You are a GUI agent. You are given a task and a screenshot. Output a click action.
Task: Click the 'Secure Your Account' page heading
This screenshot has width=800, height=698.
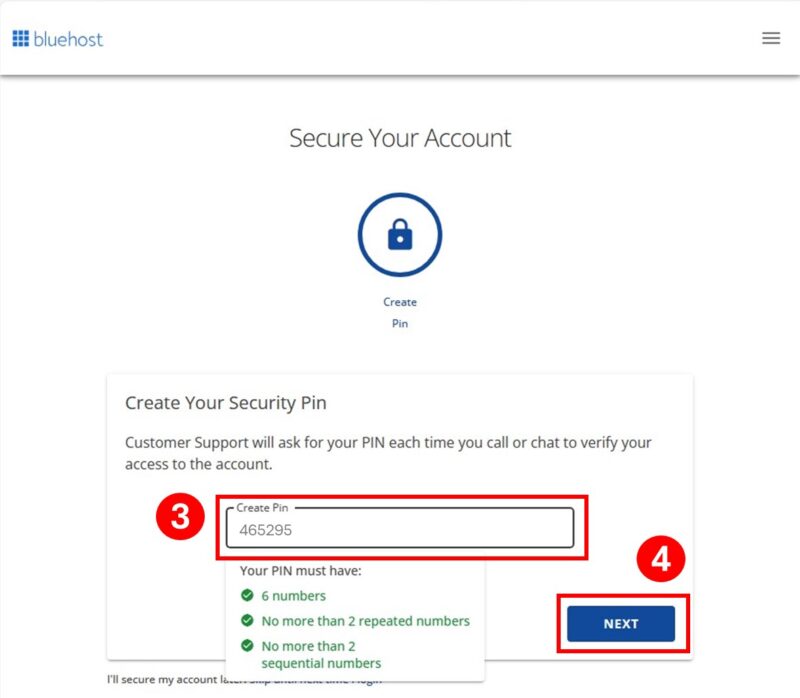pyautogui.click(x=400, y=138)
